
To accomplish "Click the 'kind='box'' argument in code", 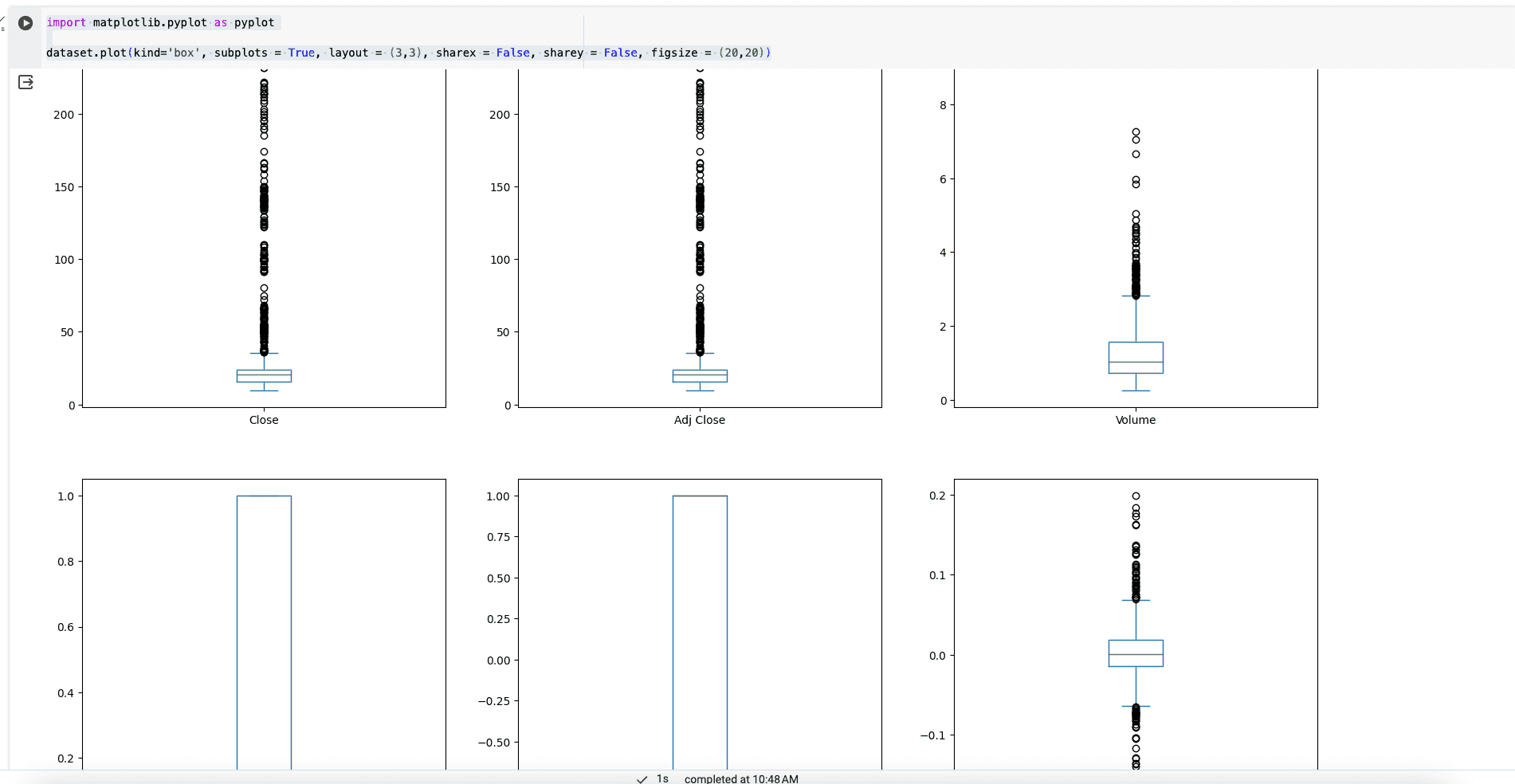I will pos(167,53).
